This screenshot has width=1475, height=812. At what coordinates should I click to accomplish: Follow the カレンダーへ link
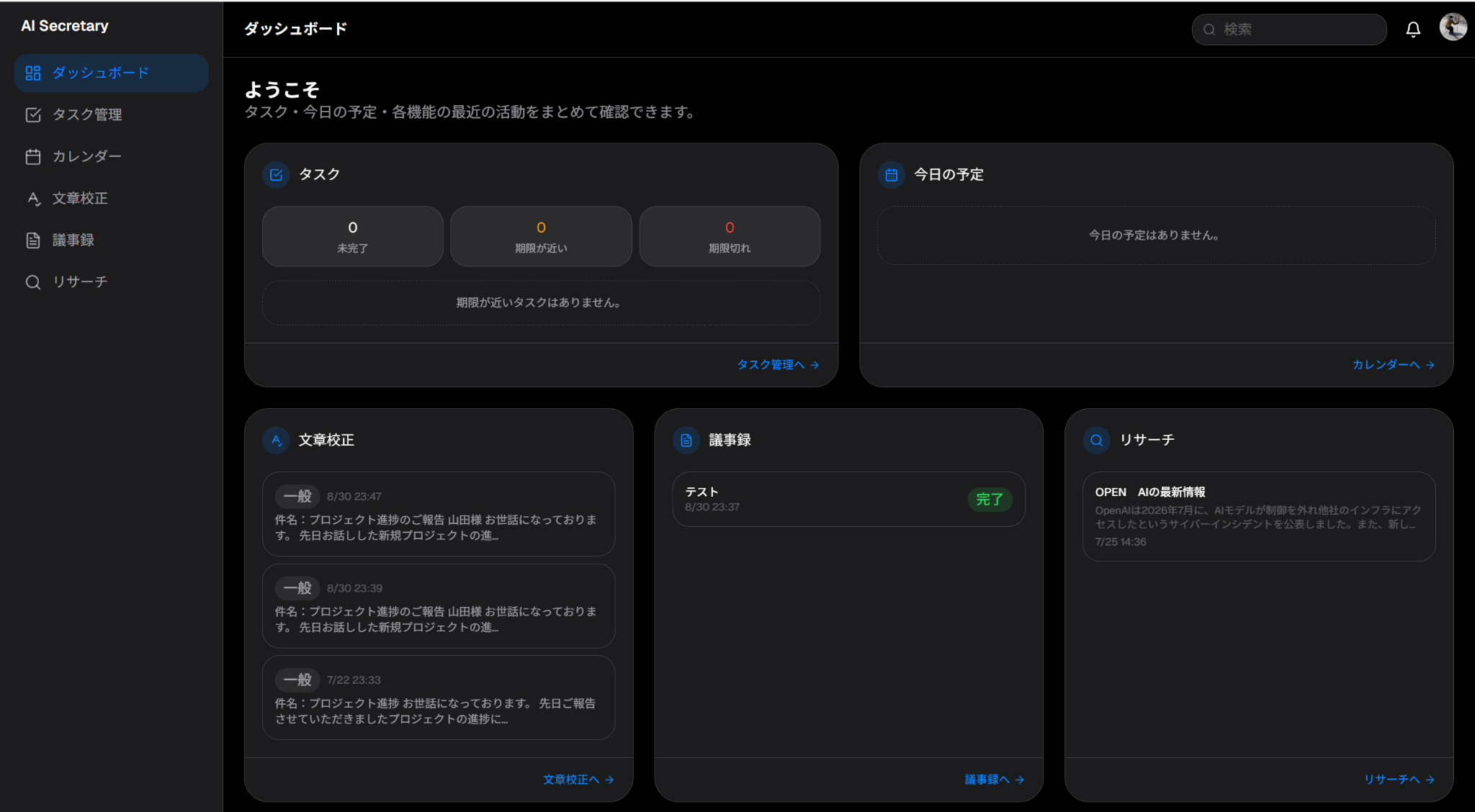point(1394,365)
